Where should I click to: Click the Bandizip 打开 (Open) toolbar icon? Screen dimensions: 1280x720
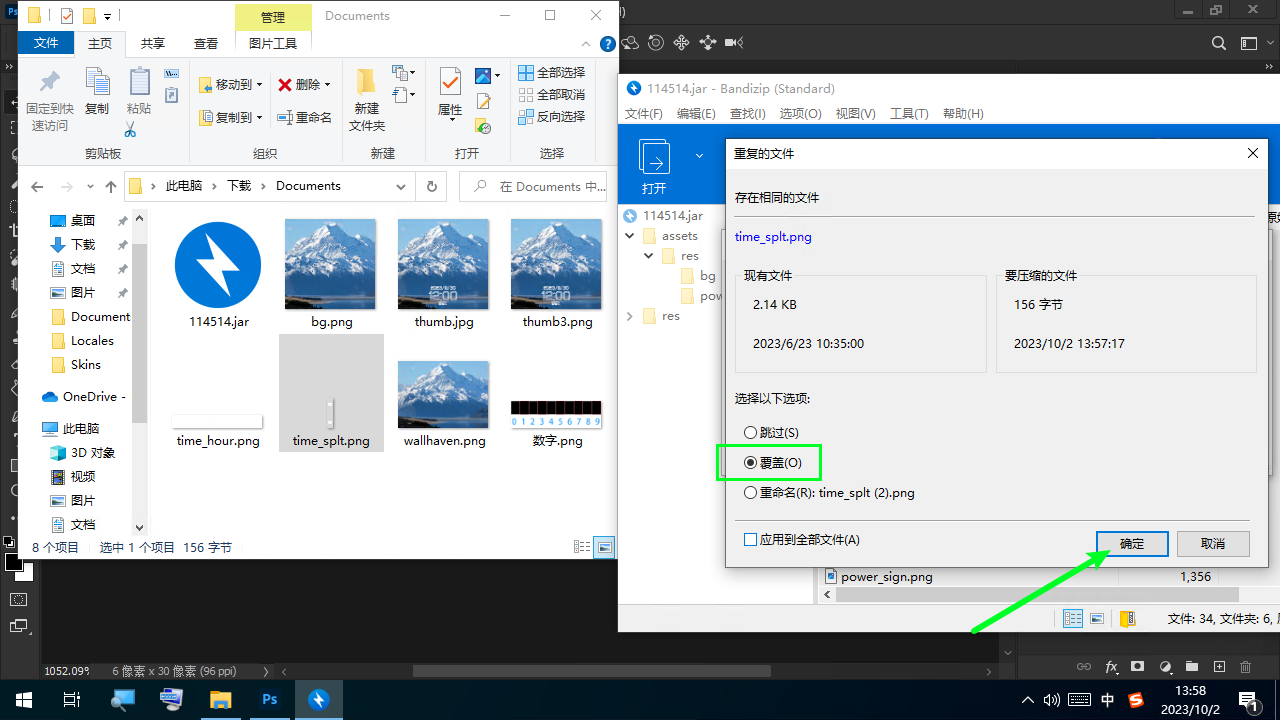coord(655,159)
